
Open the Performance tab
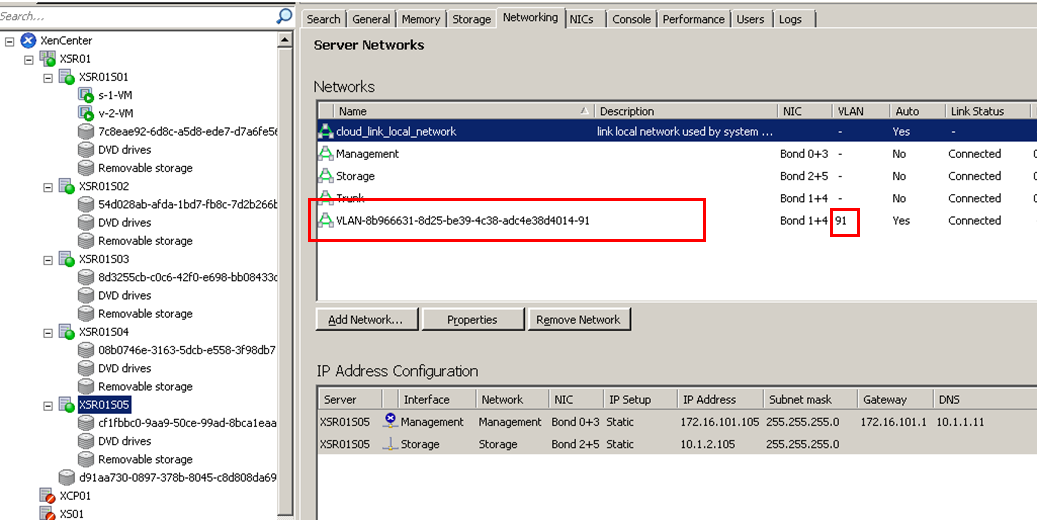coord(693,19)
